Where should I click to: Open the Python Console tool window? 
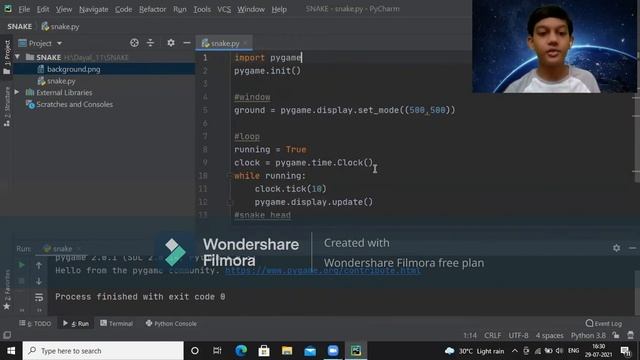click(171, 323)
